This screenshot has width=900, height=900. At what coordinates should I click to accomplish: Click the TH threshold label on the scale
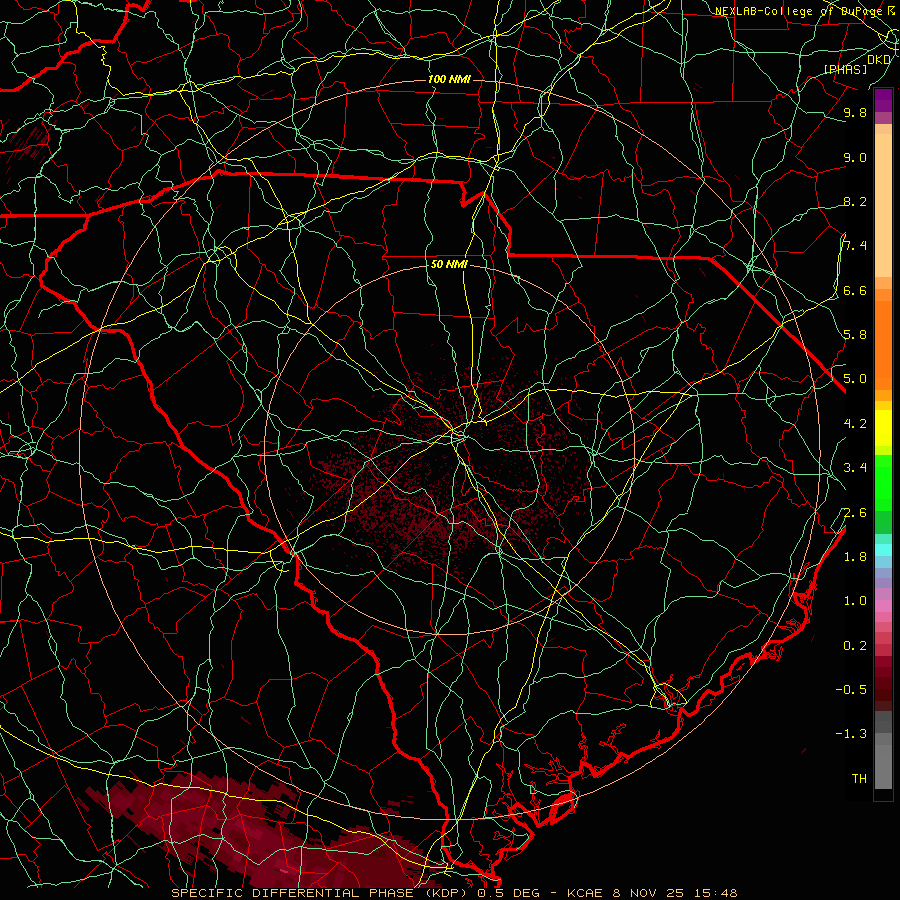pyautogui.click(x=859, y=779)
